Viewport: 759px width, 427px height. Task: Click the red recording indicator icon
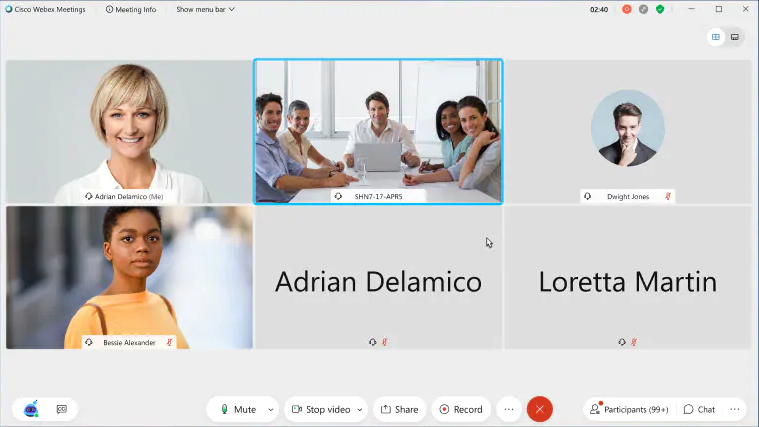point(627,9)
